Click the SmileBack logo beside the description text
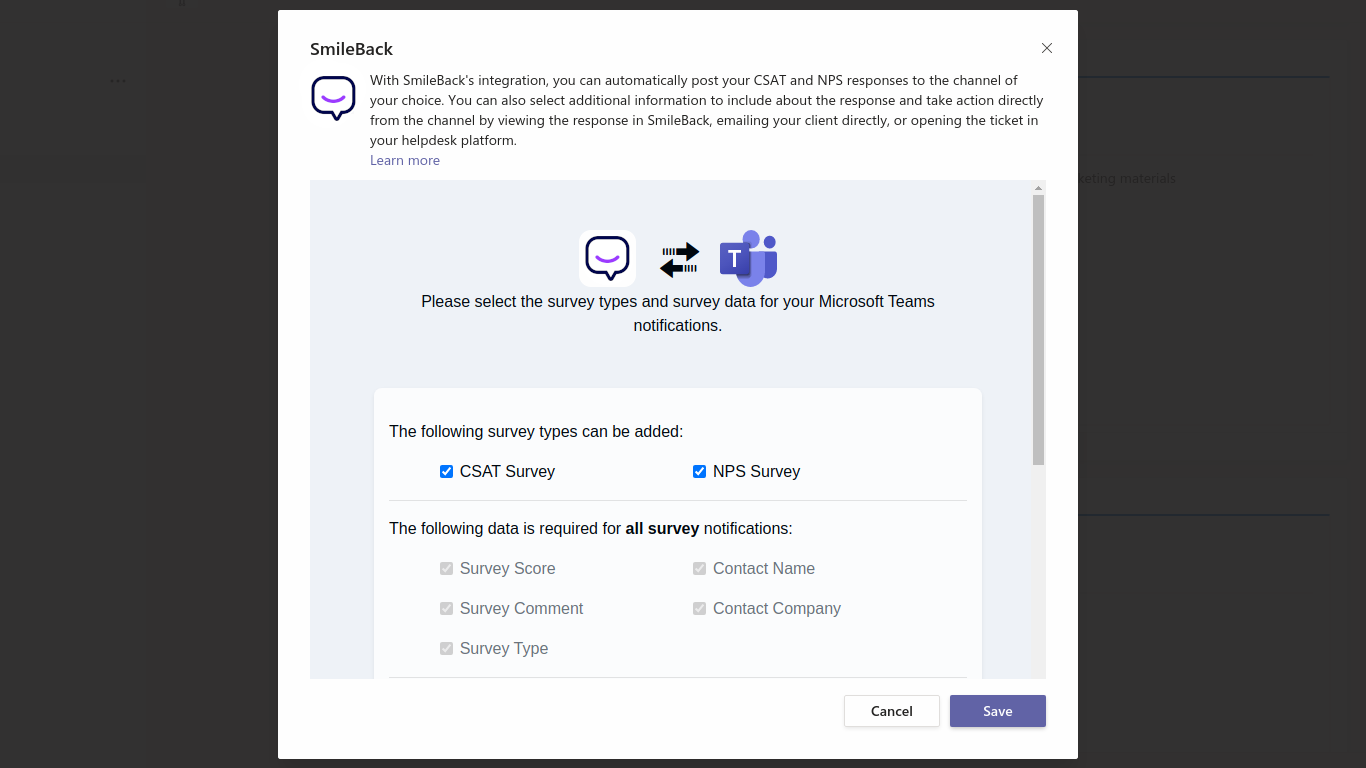This screenshot has width=1366, height=768. coord(333,98)
